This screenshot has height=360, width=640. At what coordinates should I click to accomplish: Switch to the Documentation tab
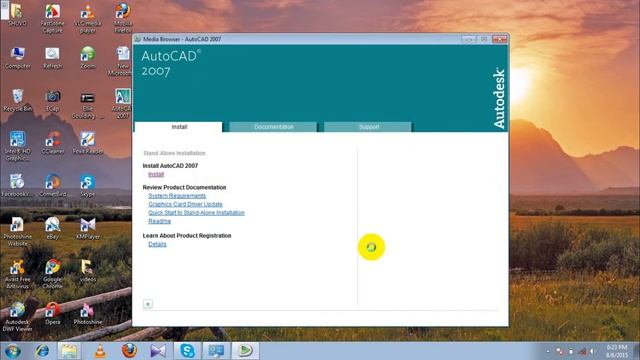(273, 127)
